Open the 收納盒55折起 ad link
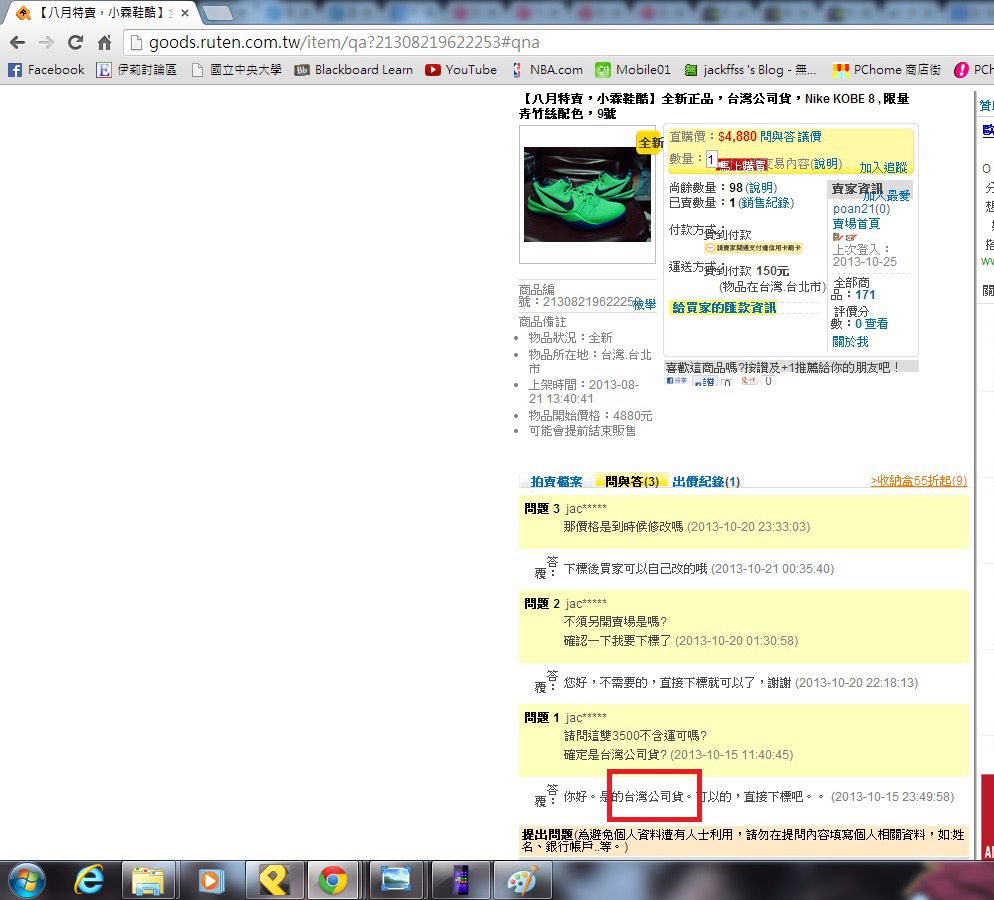Image resolution: width=994 pixels, height=900 pixels. point(919,480)
